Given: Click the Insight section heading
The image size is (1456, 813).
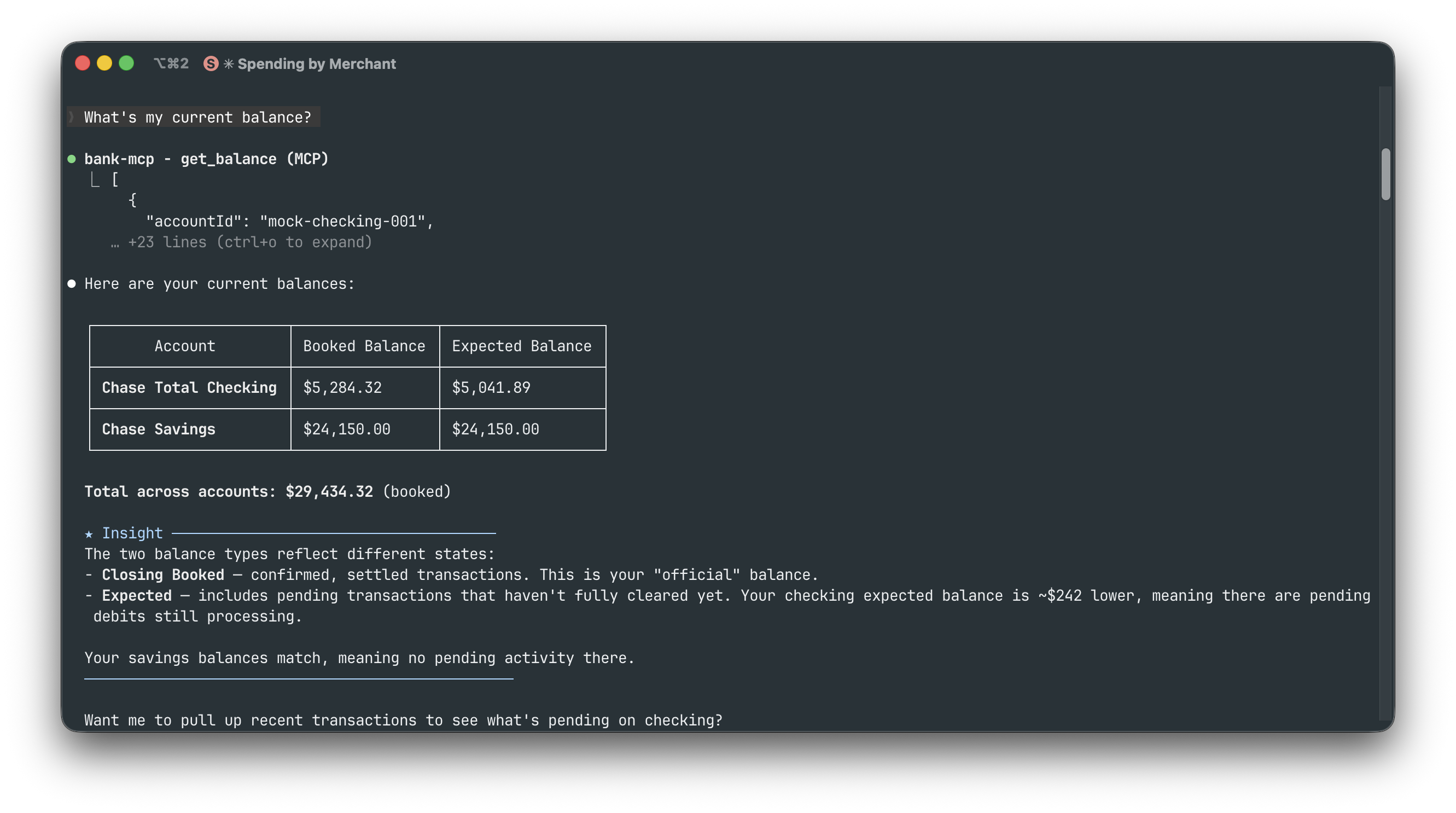Looking at the screenshot, I should pyautogui.click(x=132, y=533).
